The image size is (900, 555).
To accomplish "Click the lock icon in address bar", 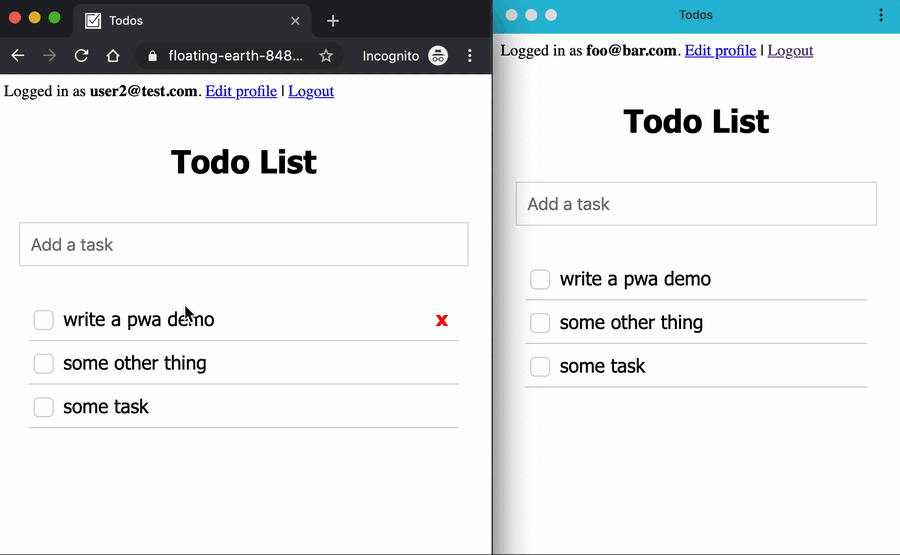I will point(152,56).
